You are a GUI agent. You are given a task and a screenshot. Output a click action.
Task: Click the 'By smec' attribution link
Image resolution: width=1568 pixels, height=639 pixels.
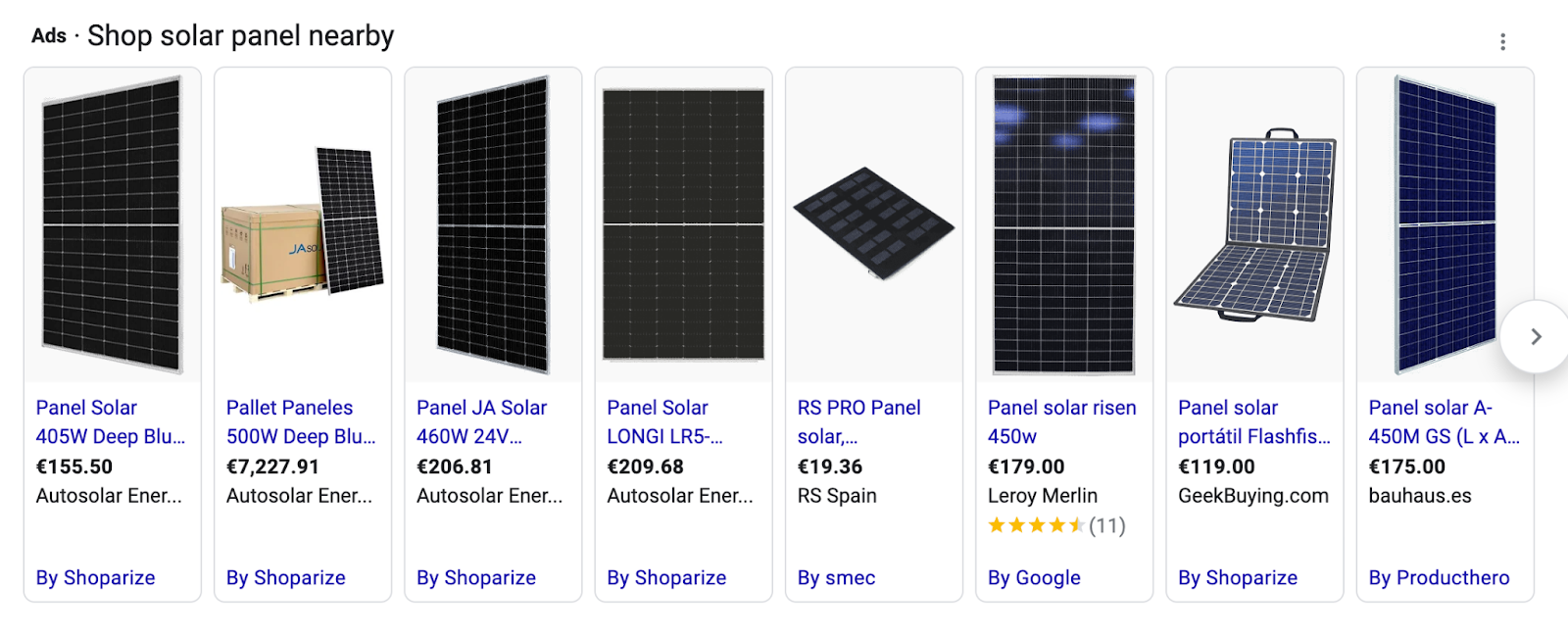click(x=836, y=578)
